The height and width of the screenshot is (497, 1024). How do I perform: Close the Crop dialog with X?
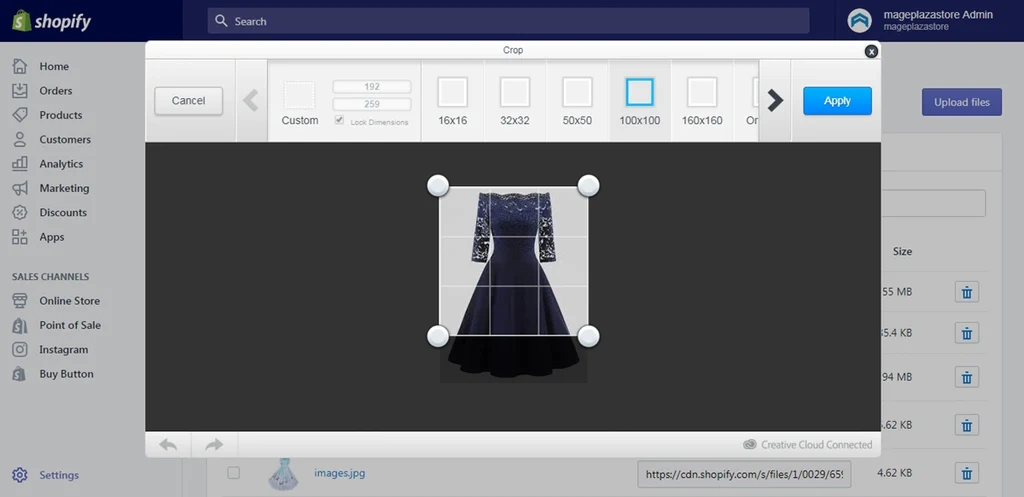click(871, 51)
